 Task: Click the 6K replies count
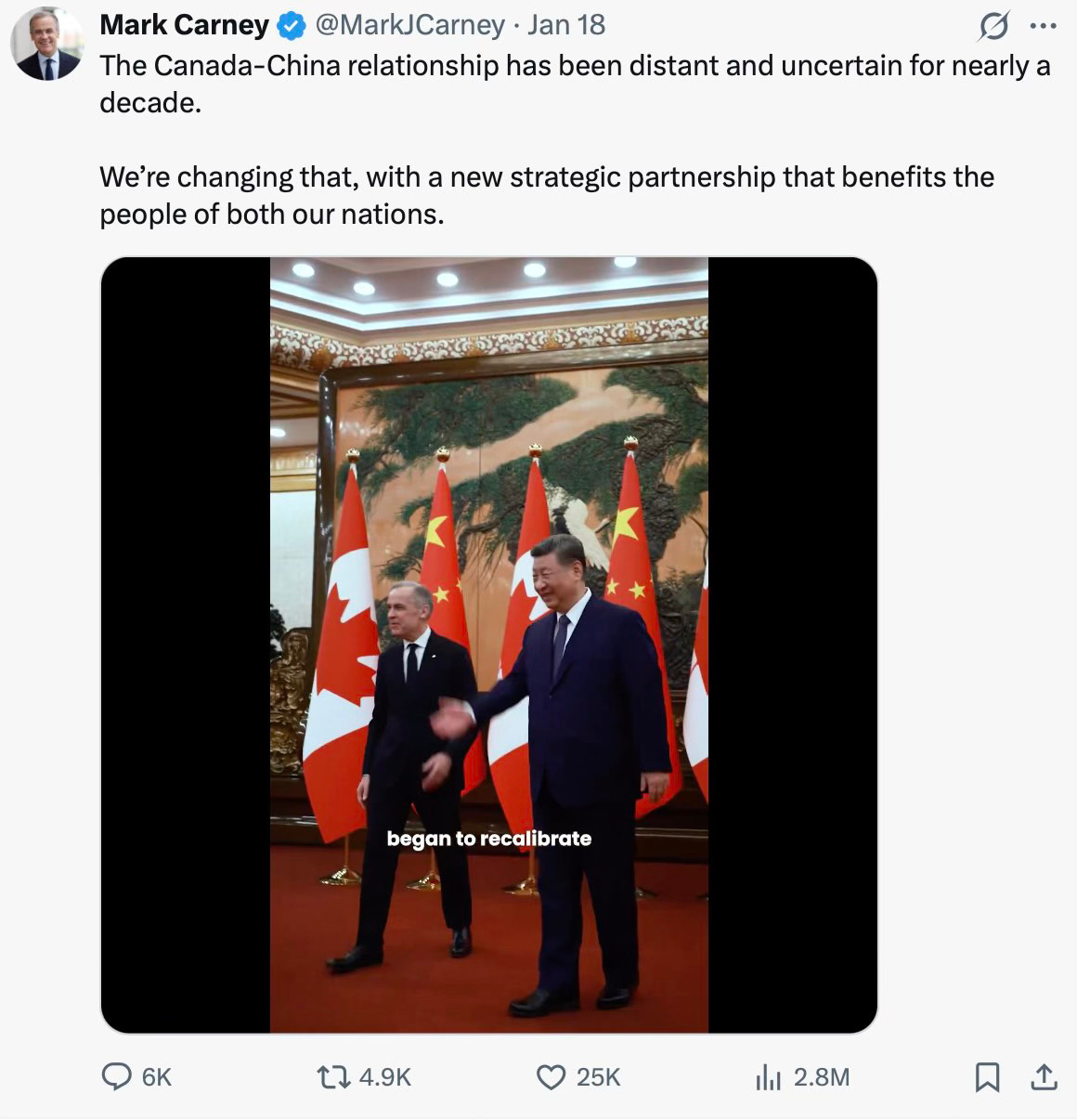pos(157,1076)
